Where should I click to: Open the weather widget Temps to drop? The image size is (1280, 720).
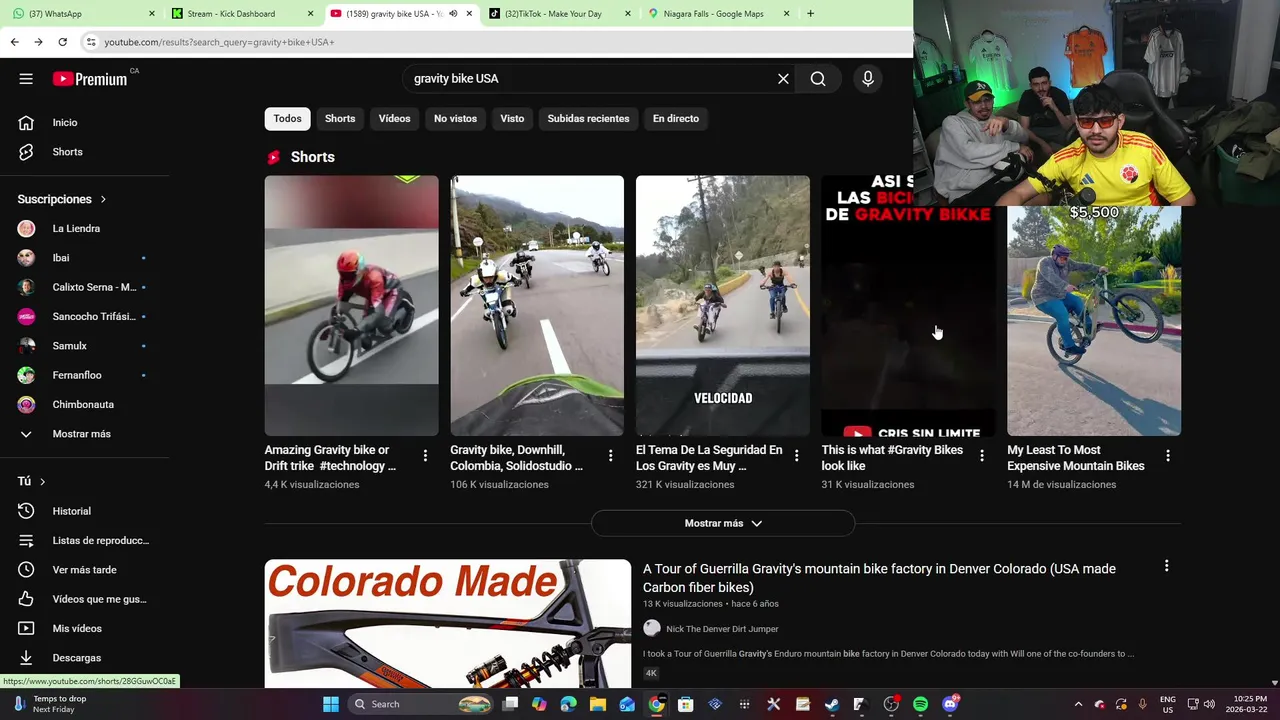[x=50, y=704]
